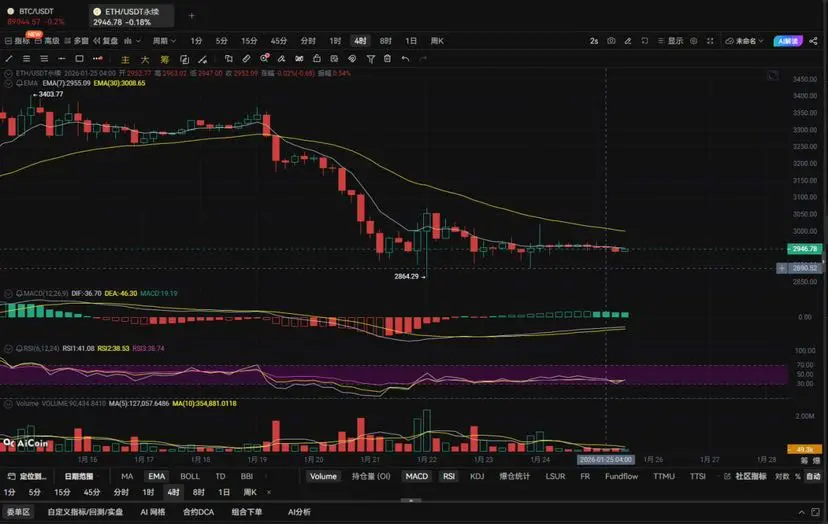The height and width of the screenshot is (524, 828).
Task: Click the share icon at top right
Action: pyautogui.click(x=813, y=41)
